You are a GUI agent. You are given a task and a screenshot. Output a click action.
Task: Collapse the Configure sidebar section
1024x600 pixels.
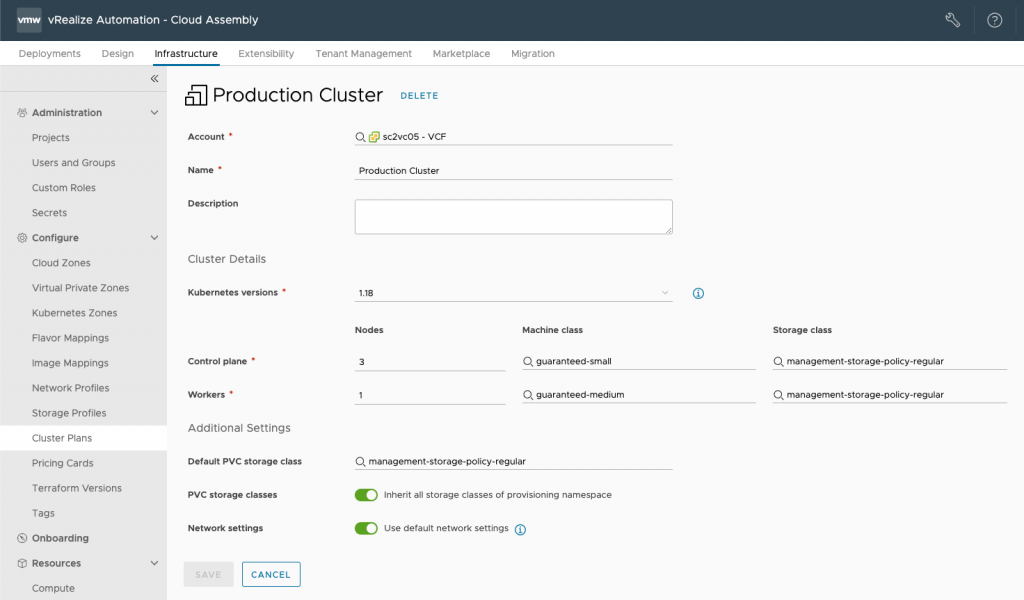point(154,238)
